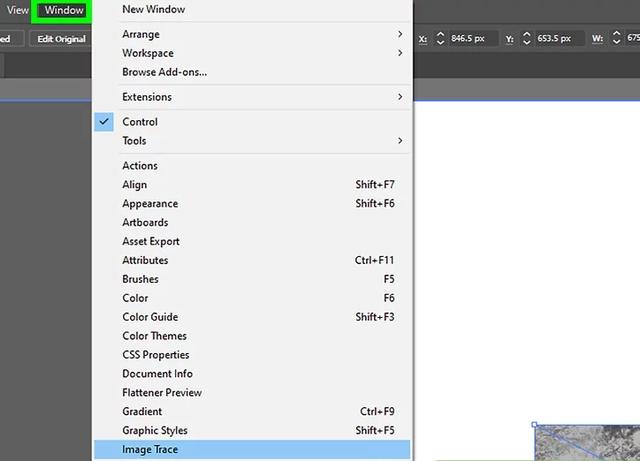Image resolution: width=640 pixels, height=461 pixels.
Task: Select CSS Properties menu item
Action: 252,355
